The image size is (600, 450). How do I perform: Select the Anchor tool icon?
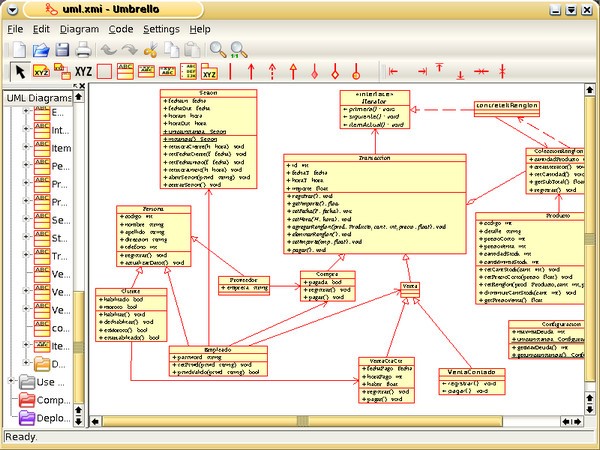click(x=62, y=71)
